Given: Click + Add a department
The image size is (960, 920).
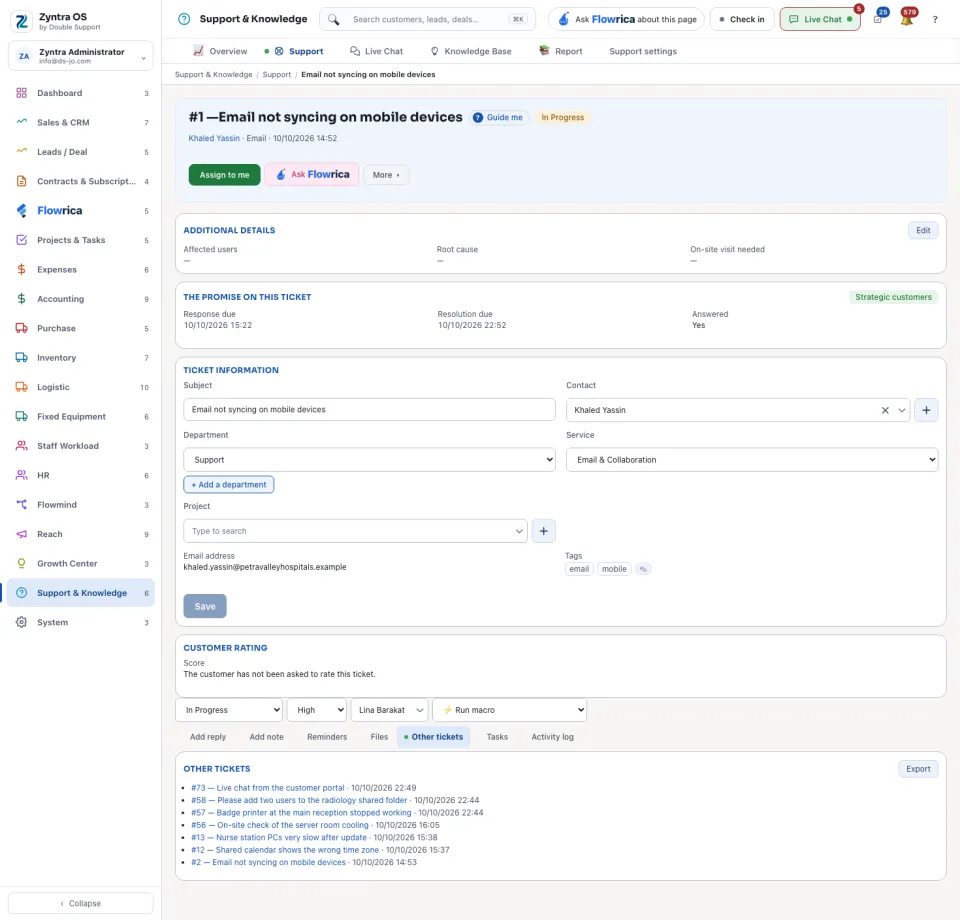Looking at the screenshot, I should 228,485.
